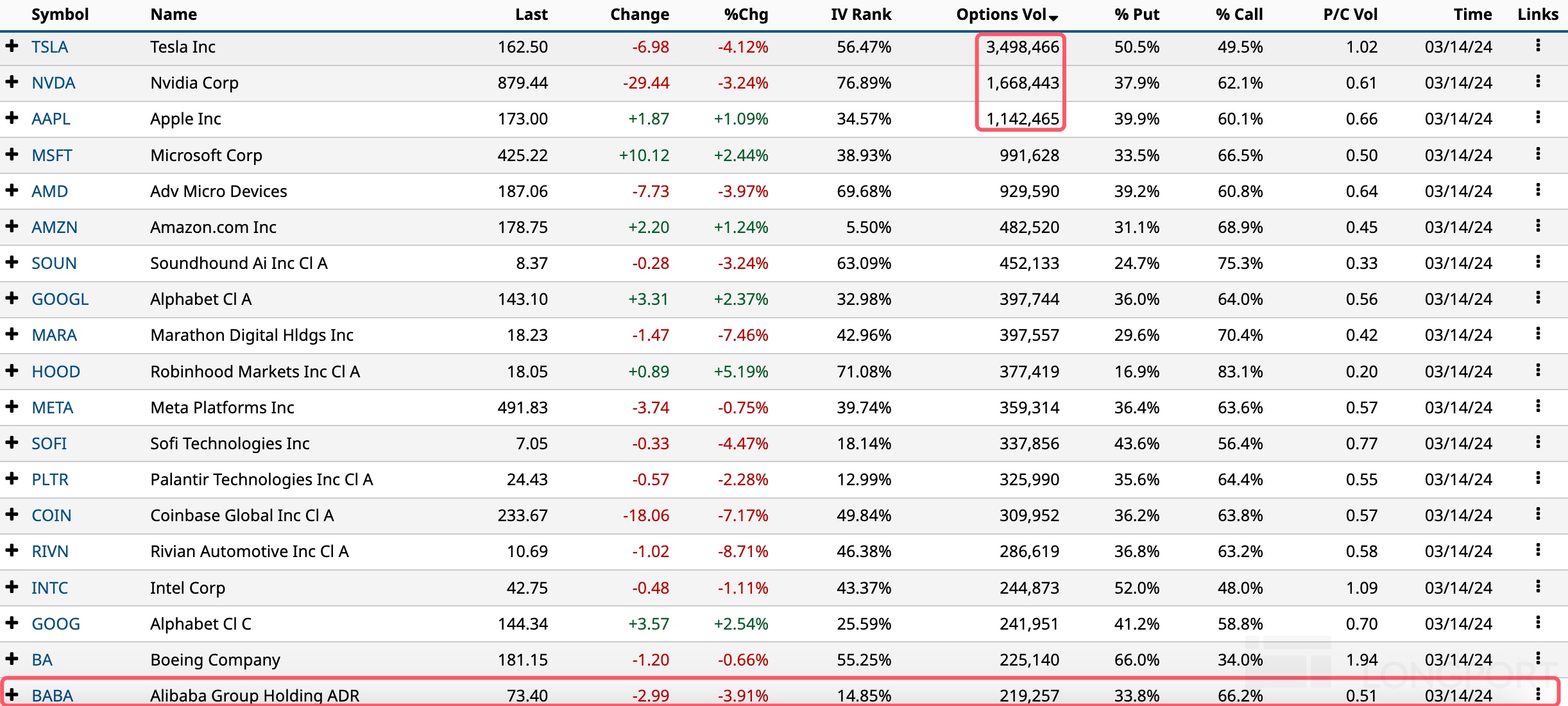Expand the SOUN row plus icon

click(x=12, y=263)
